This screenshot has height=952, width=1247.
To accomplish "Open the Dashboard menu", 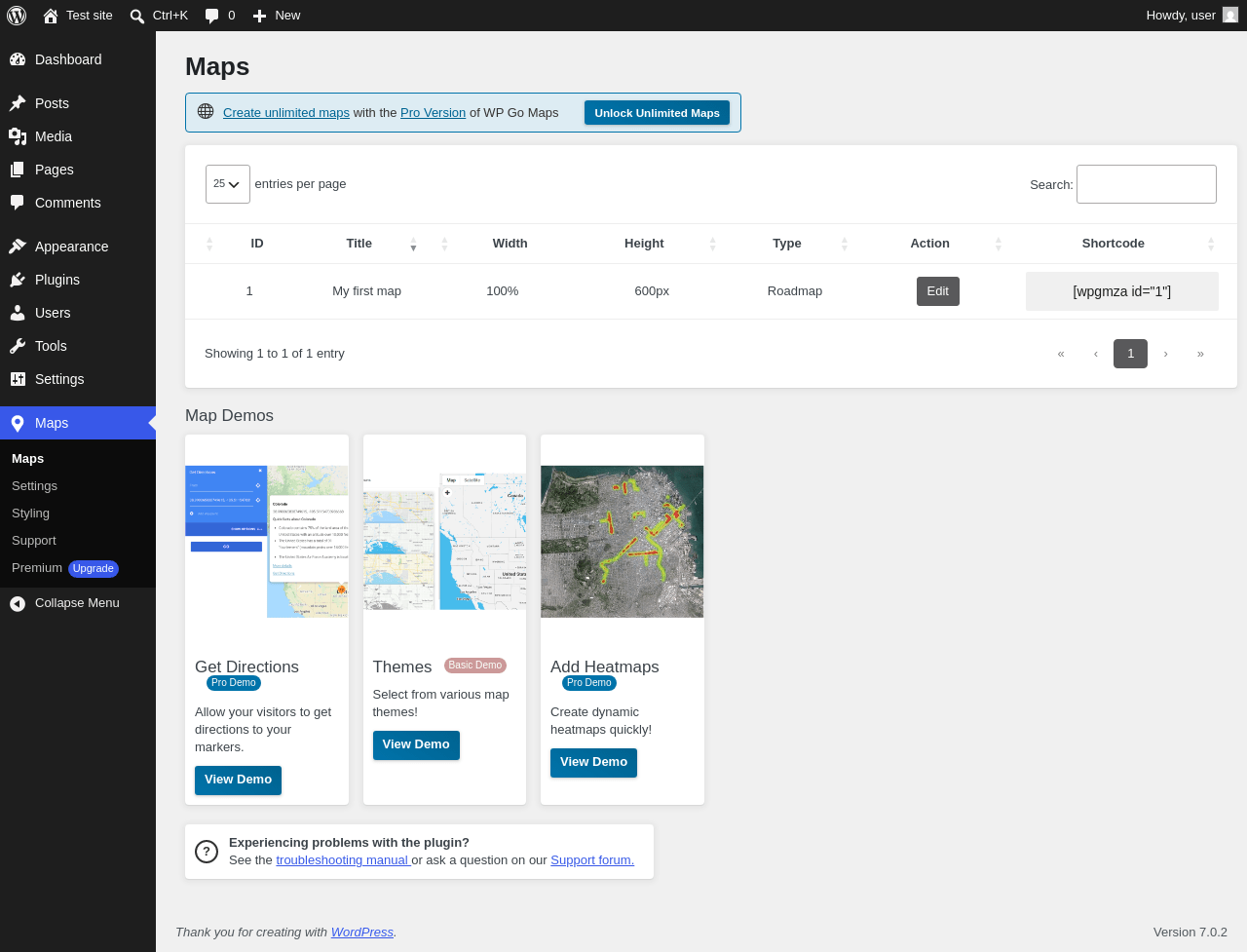I will pos(78,59).
